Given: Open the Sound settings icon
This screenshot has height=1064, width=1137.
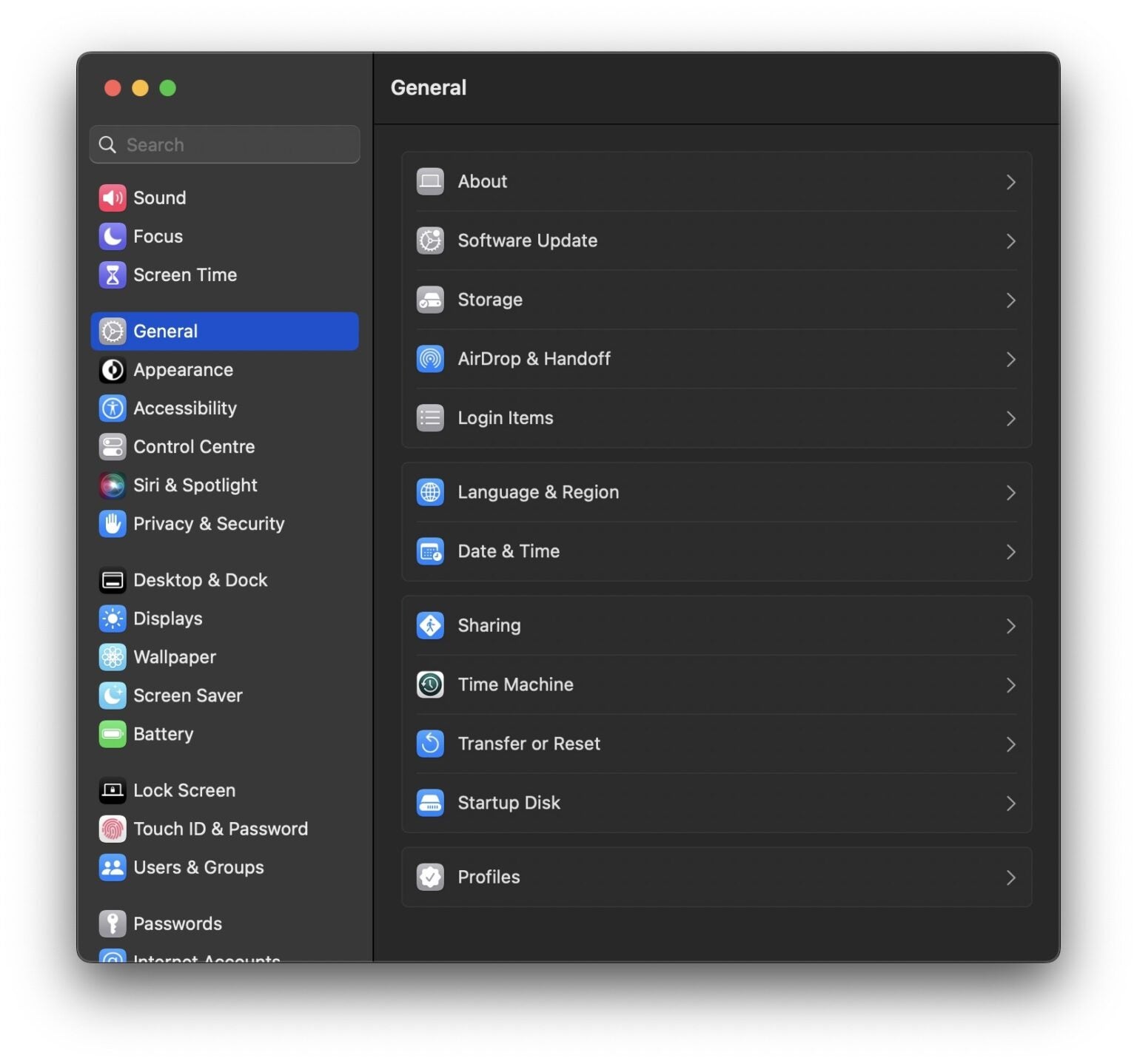Looking at the screenshot, I should coord(112,198).
